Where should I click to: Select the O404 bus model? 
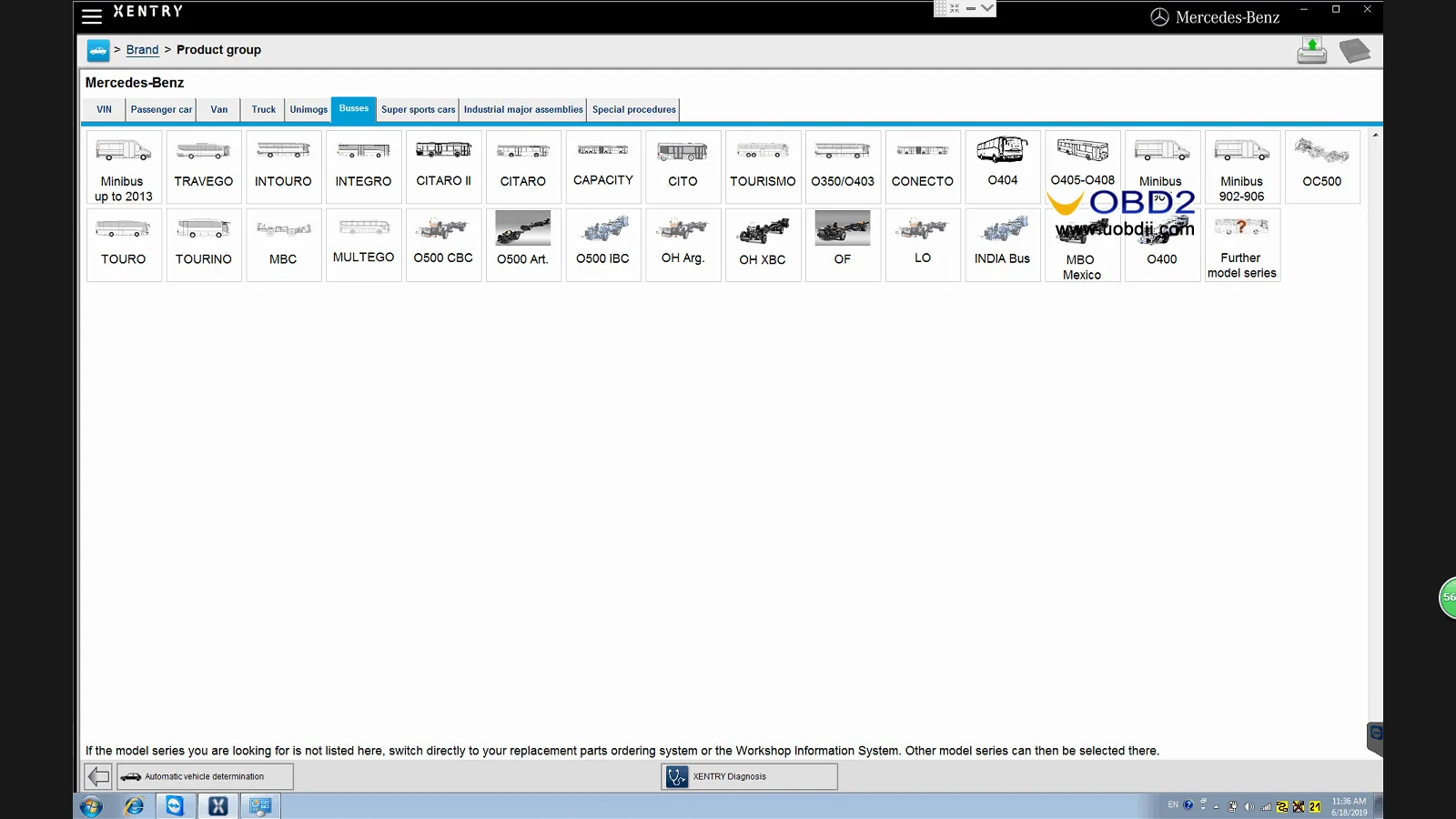1003,167
